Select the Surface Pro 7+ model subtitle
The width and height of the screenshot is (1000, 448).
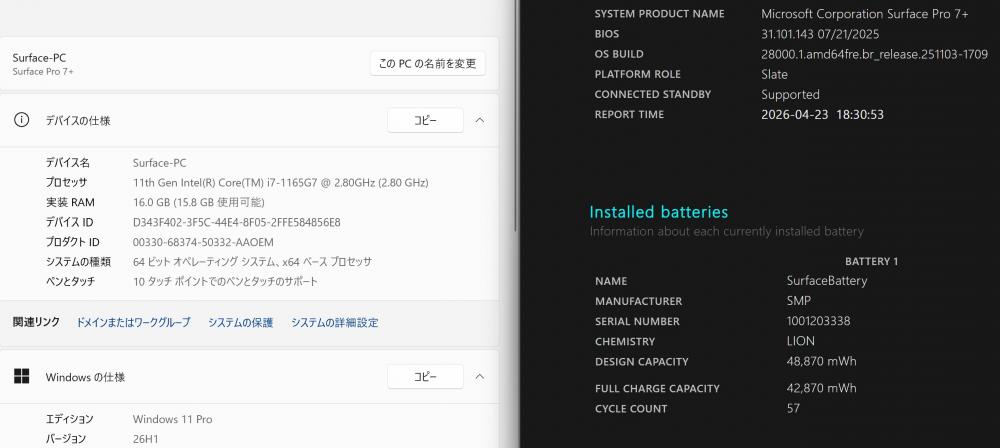tap(43, 71)
